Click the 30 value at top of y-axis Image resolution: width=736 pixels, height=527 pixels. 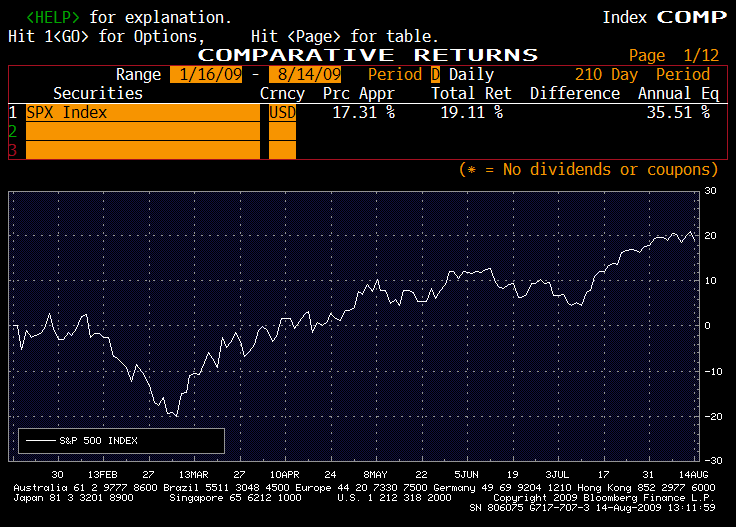(711, 191)
